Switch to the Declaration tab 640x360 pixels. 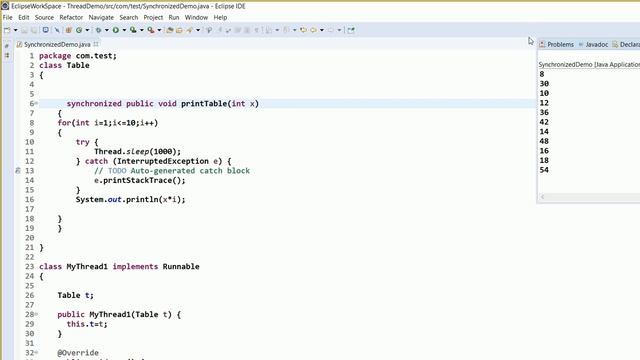pos(626,44)
